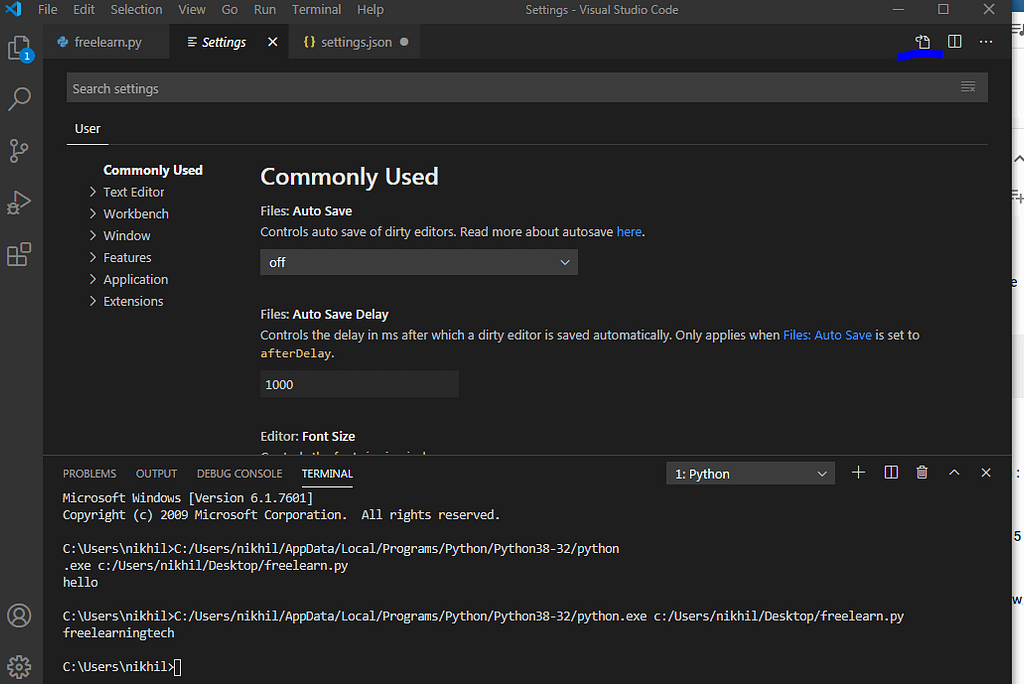
Task: Open the View menu
Action: point(192,10)
